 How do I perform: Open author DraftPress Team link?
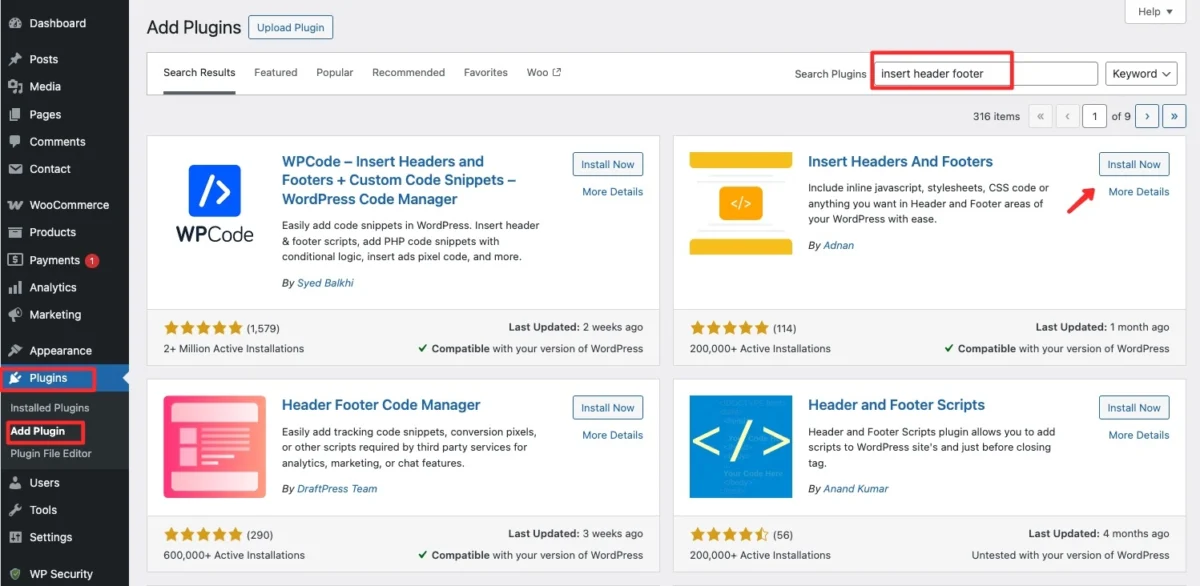(337, 489)
